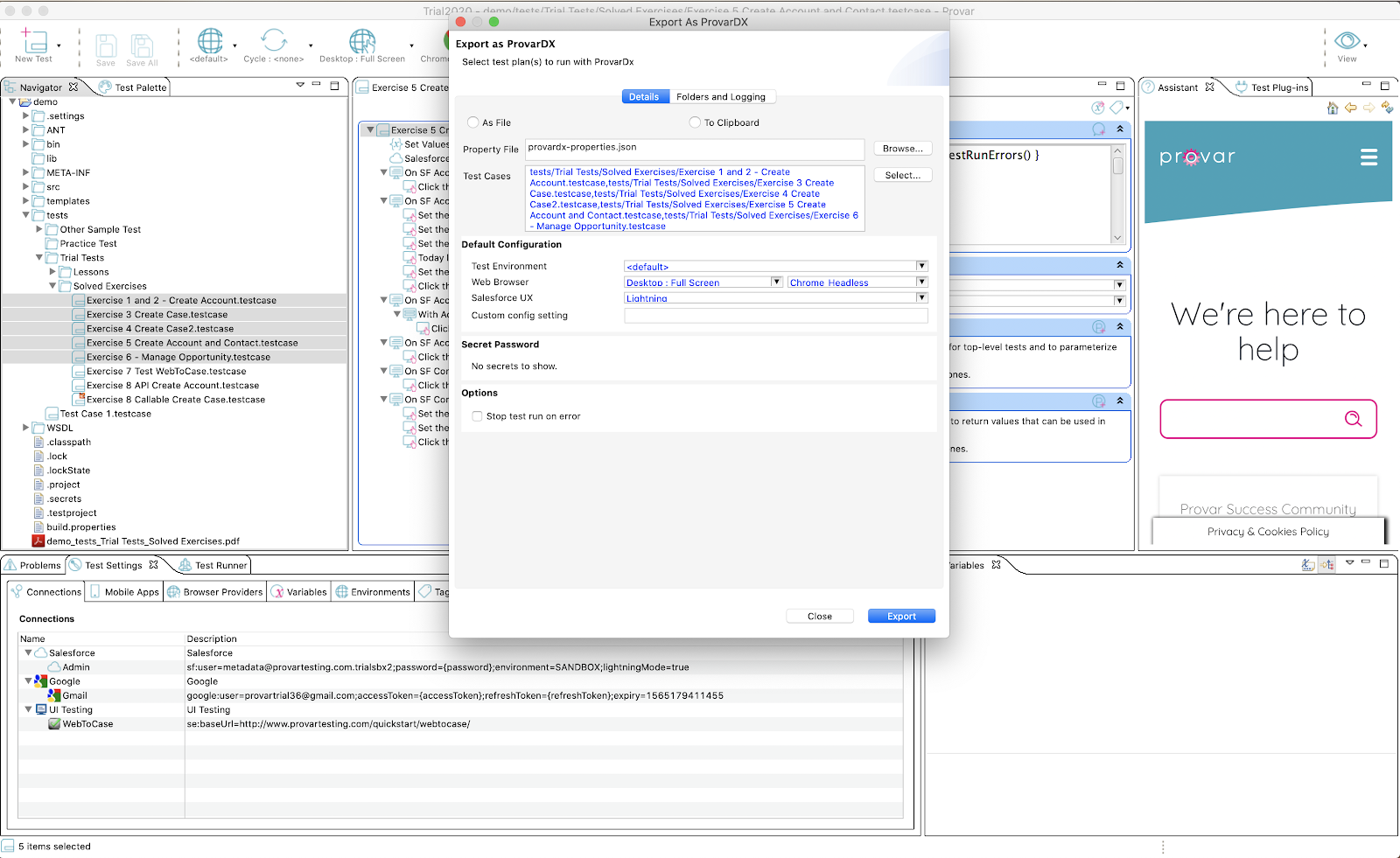Open the Test Environment dropdown
The height and width of the screenshot is (858, 1400).
coord(921,266)
